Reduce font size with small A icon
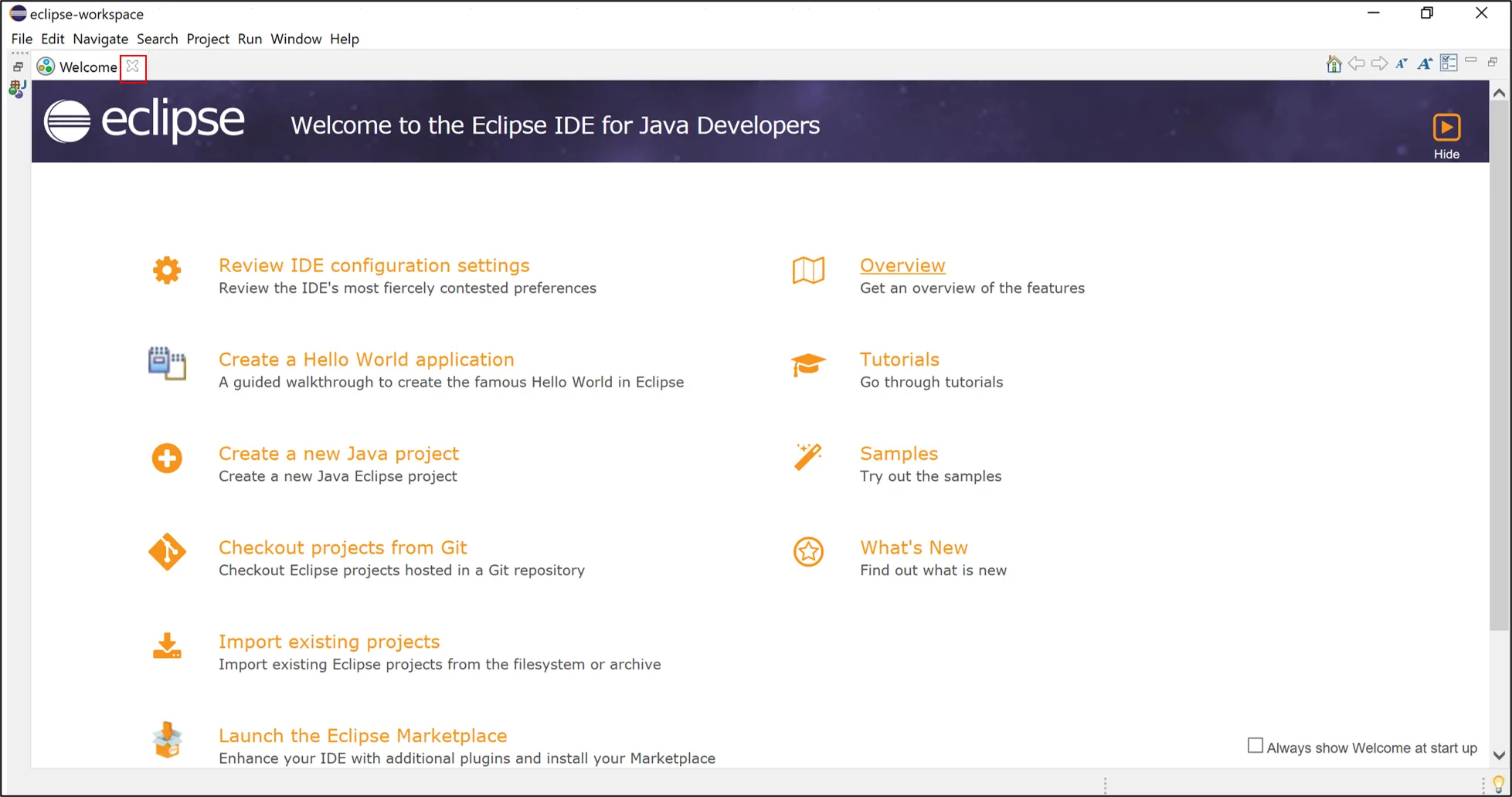 [1402, 64]
